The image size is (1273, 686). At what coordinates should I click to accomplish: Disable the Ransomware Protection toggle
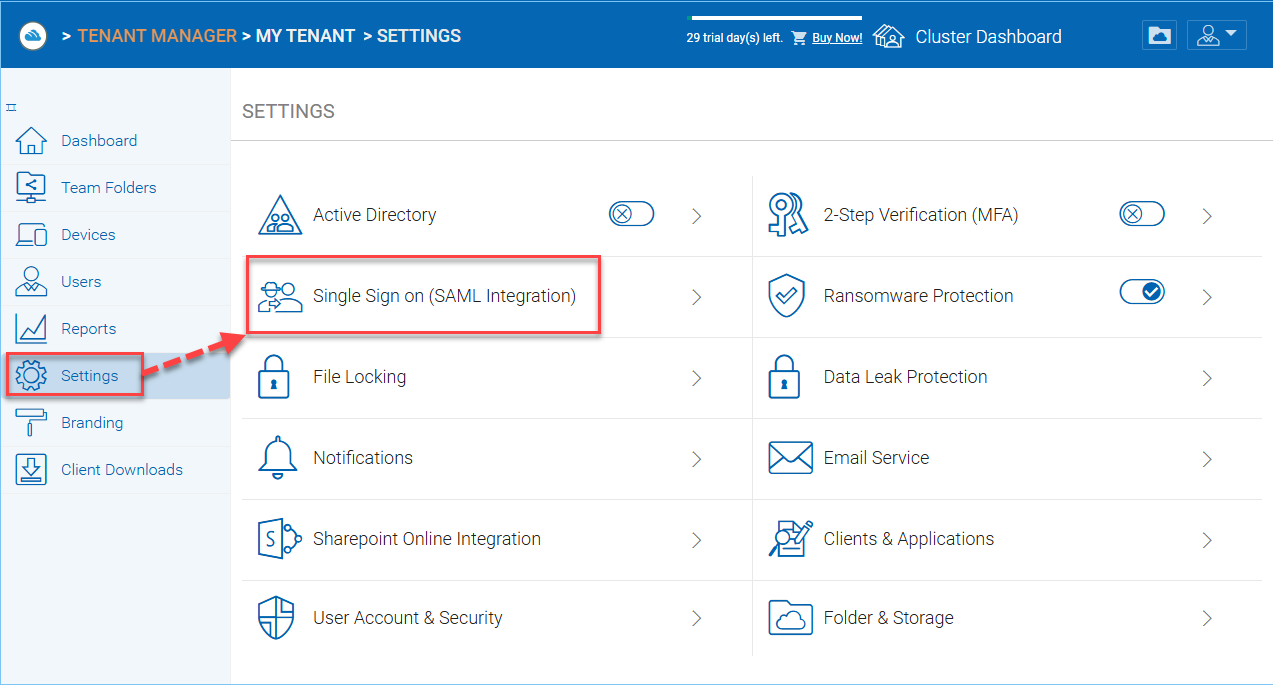click(1142, 291)
